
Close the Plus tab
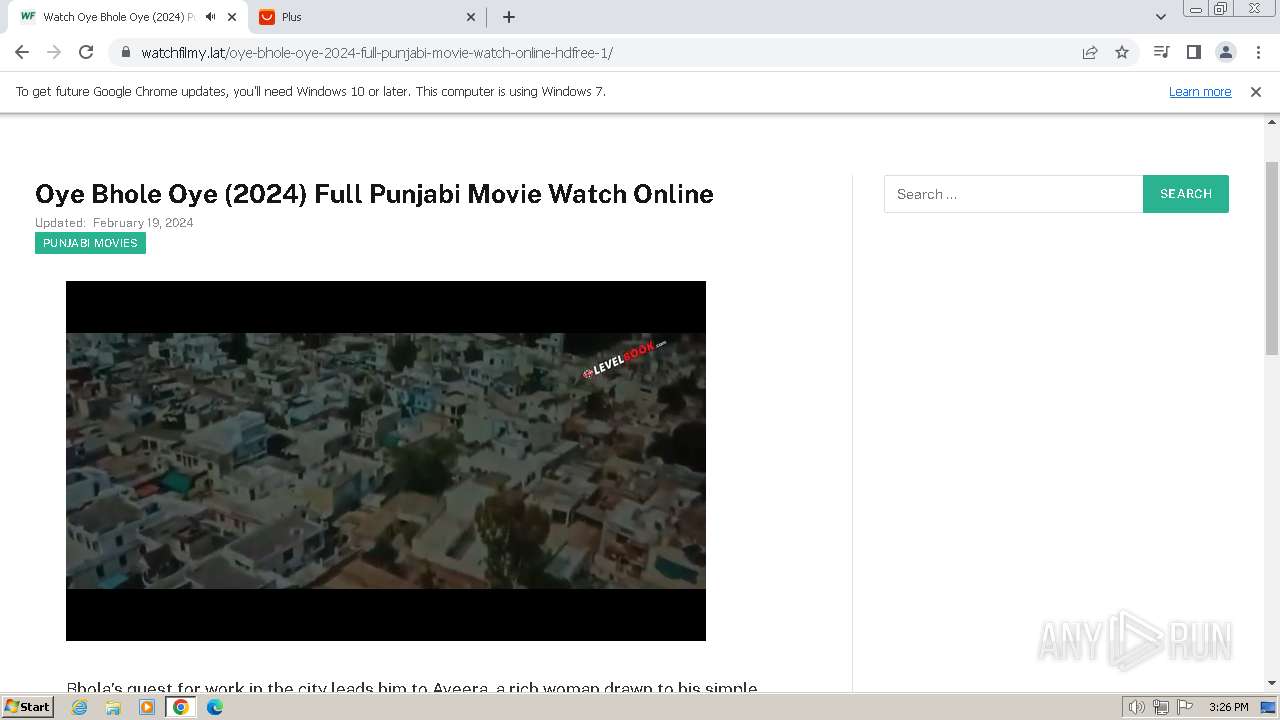click(x=472, y=17)
